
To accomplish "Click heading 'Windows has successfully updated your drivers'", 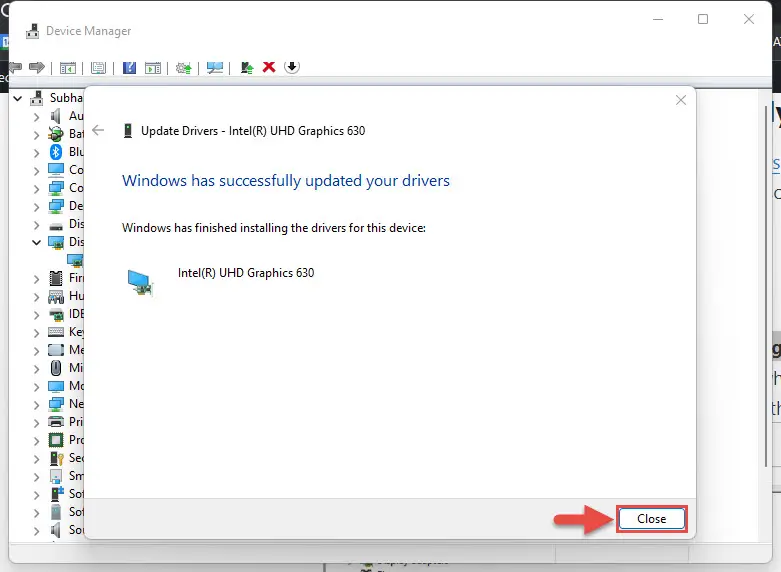I will click(286, 180).
